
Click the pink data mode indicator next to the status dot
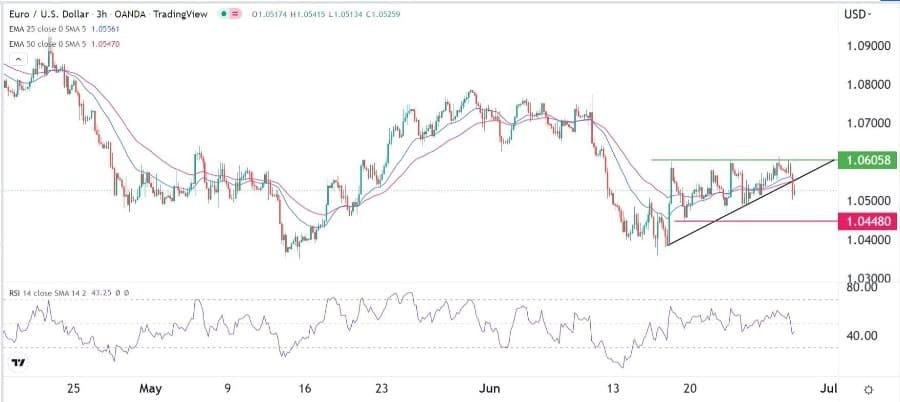(x=235, y=13)
